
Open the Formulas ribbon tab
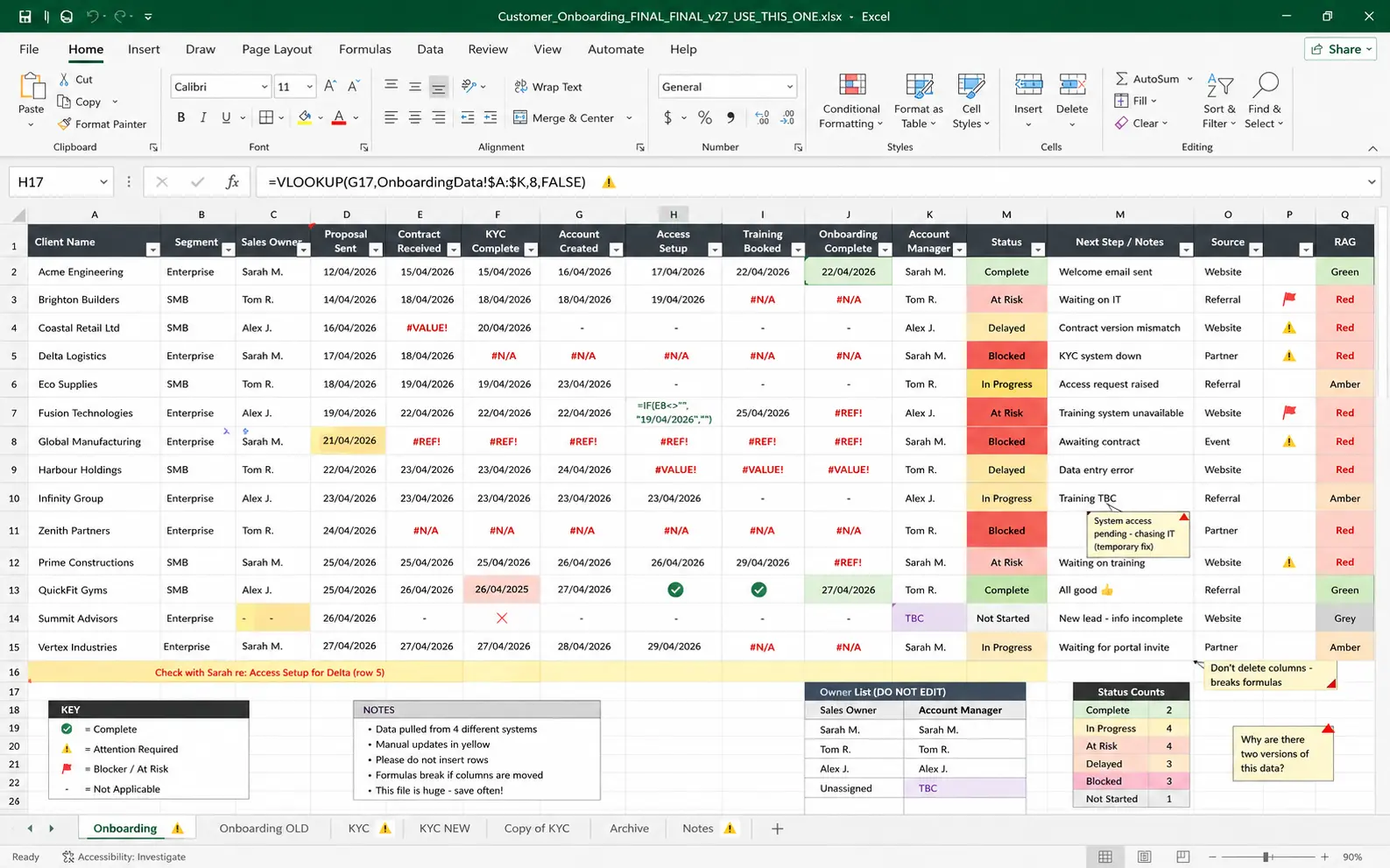tap(365, 49)
